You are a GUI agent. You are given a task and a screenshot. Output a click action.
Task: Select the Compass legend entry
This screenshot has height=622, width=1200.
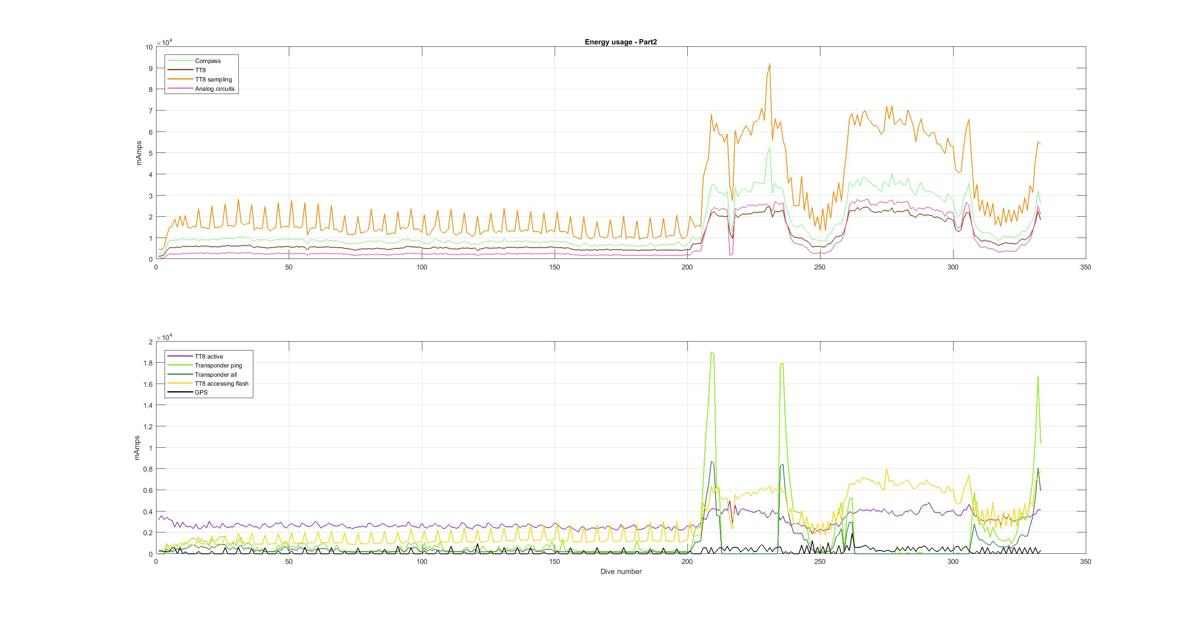194,61
